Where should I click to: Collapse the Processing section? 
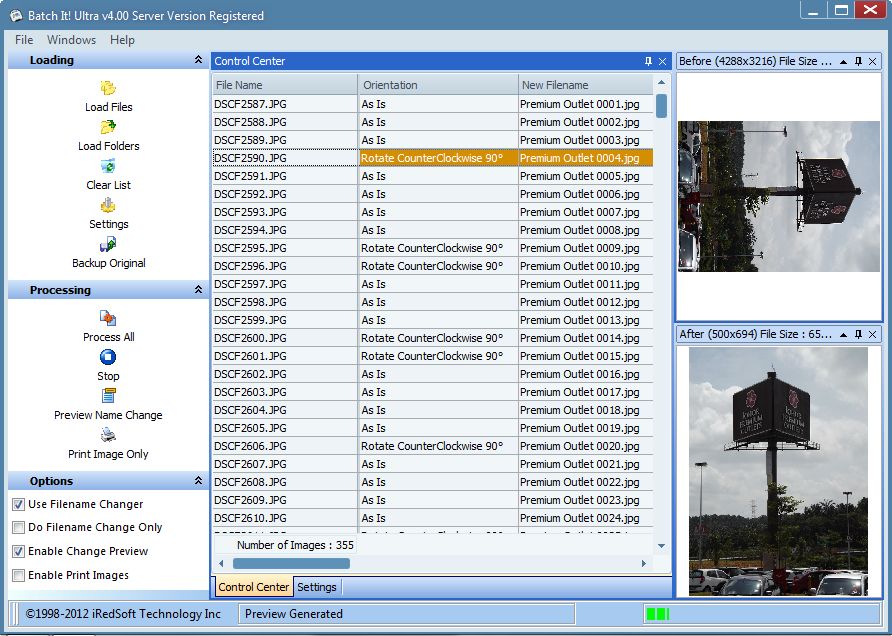[198, 291]
